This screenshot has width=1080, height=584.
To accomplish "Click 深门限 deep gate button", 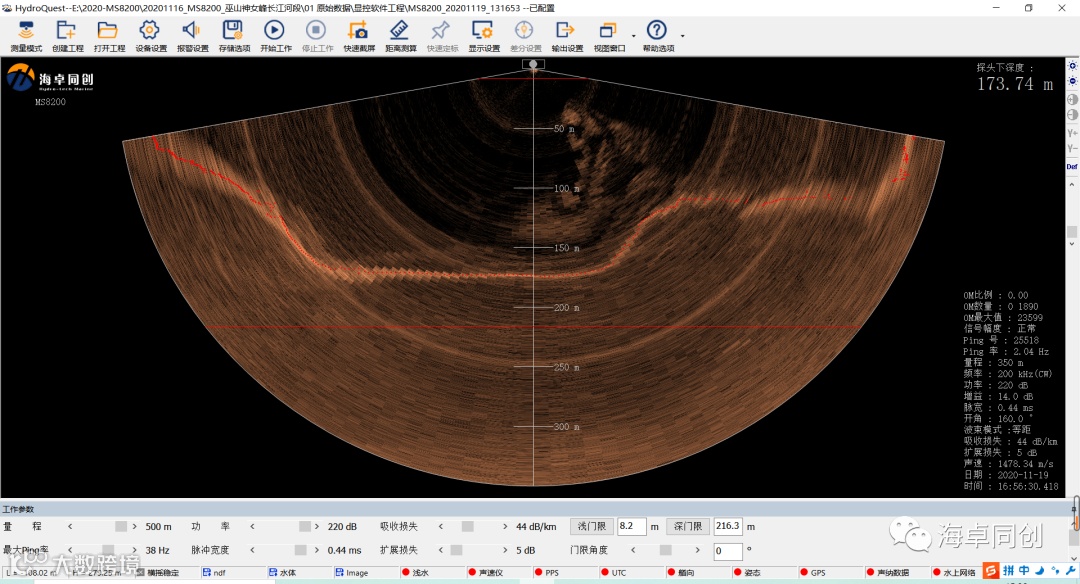I will pyautogui.click(x=687, y=526).
